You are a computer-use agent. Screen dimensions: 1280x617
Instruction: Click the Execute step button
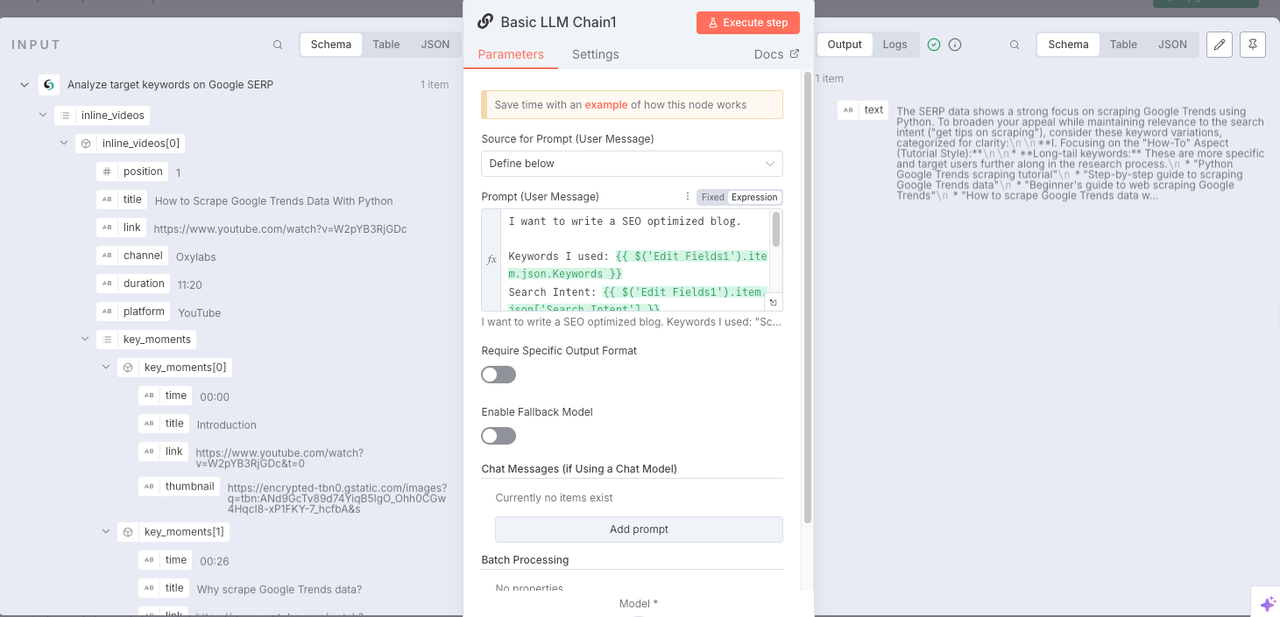tap(748, 22)
